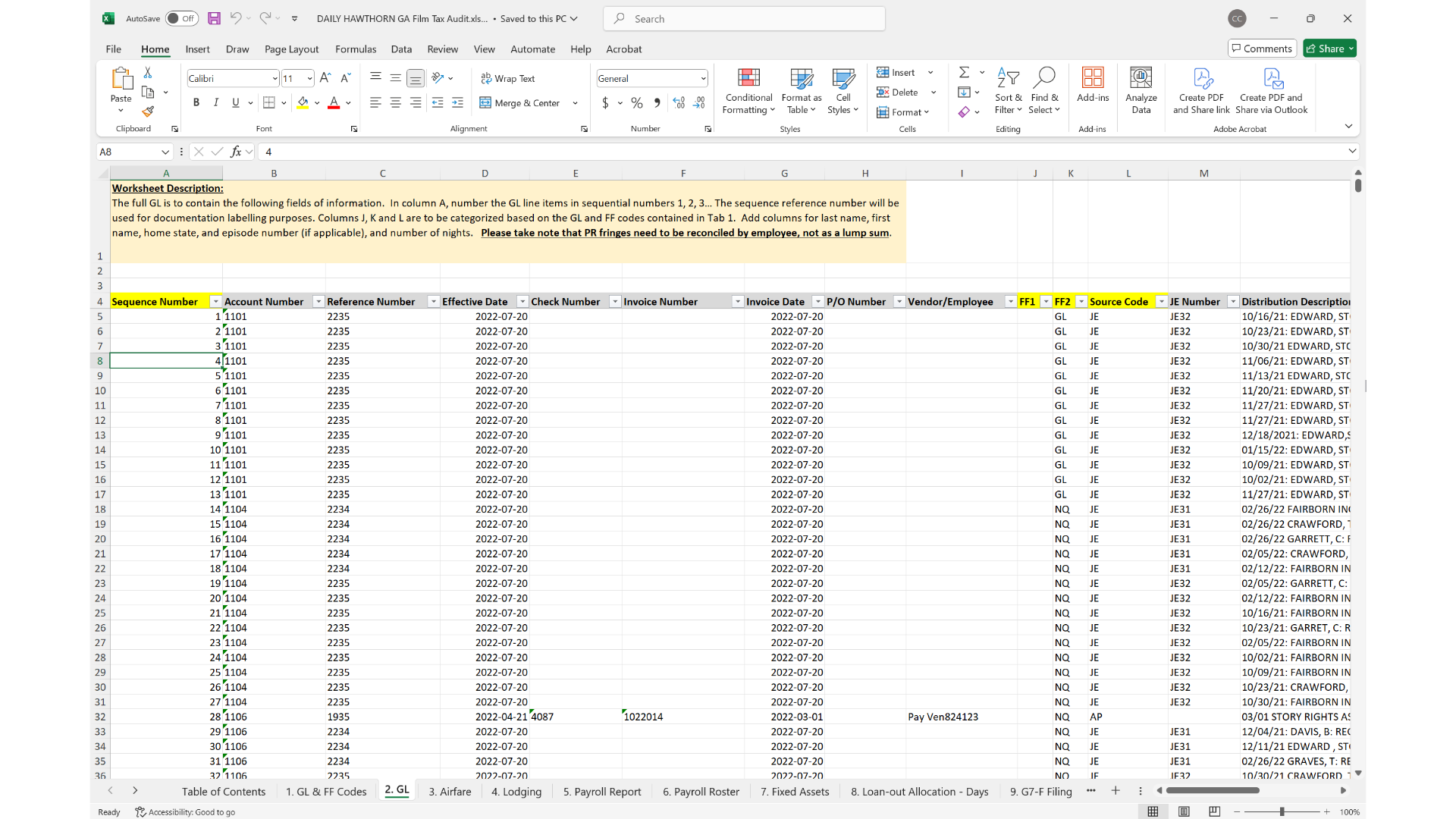Open the Account Number filter dropdown
Image resolution: width=1456 pixels, height=819 pixels.
point(318,302)
